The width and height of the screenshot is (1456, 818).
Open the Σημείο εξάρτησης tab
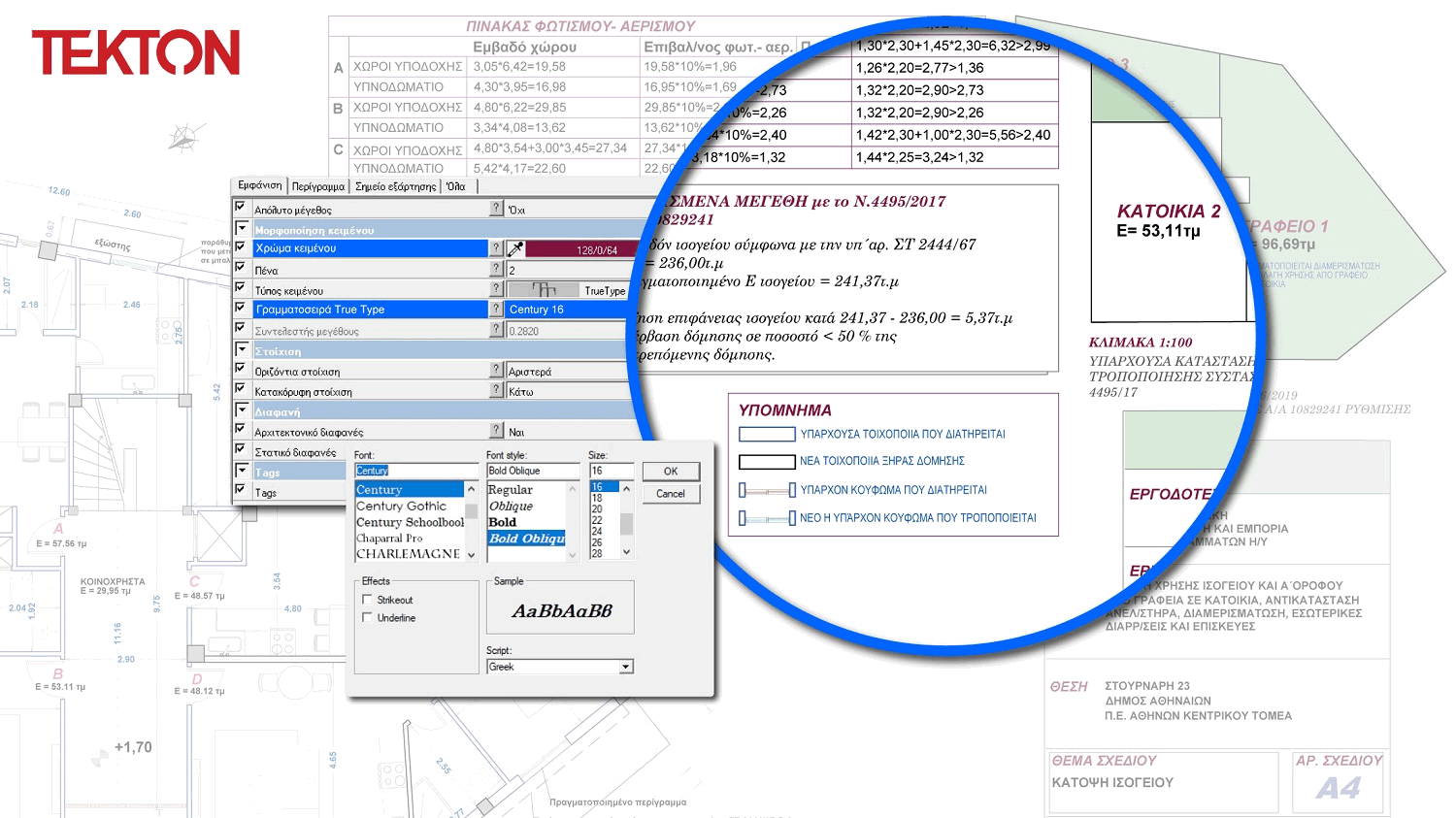395,186
